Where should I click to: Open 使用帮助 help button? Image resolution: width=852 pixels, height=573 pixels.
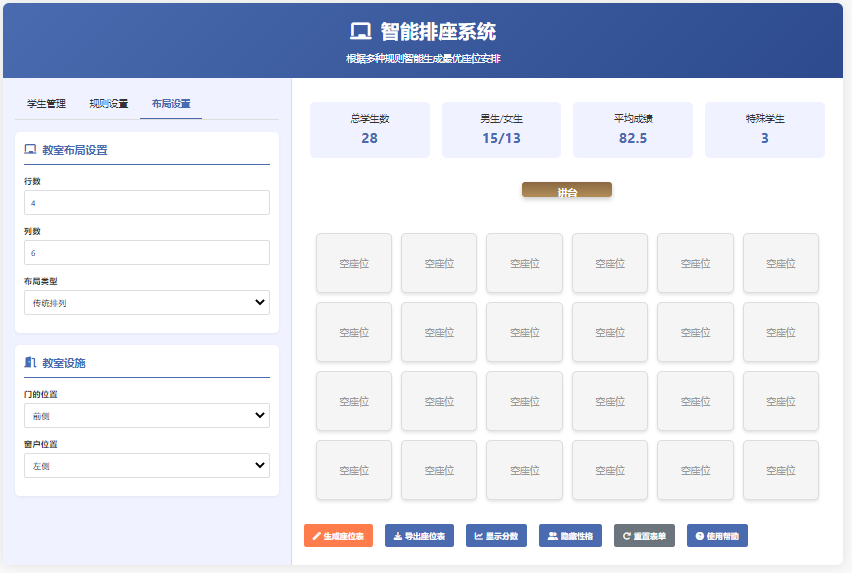(717, 536)
